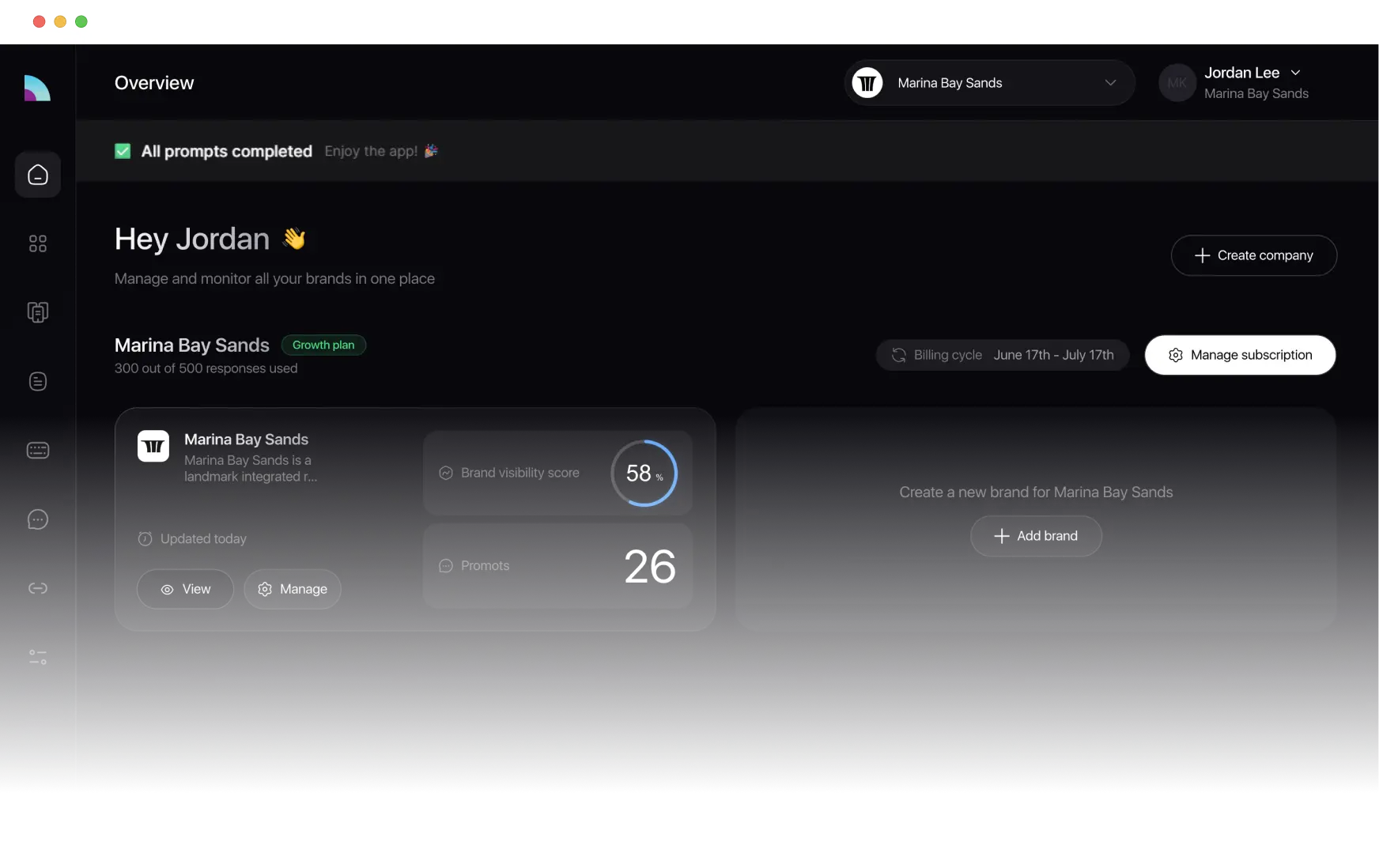Open the chat bubble sidebar icon
The width and height of the screenshot is (1379, 868).
pyautogui.click(x=38, y=519)
